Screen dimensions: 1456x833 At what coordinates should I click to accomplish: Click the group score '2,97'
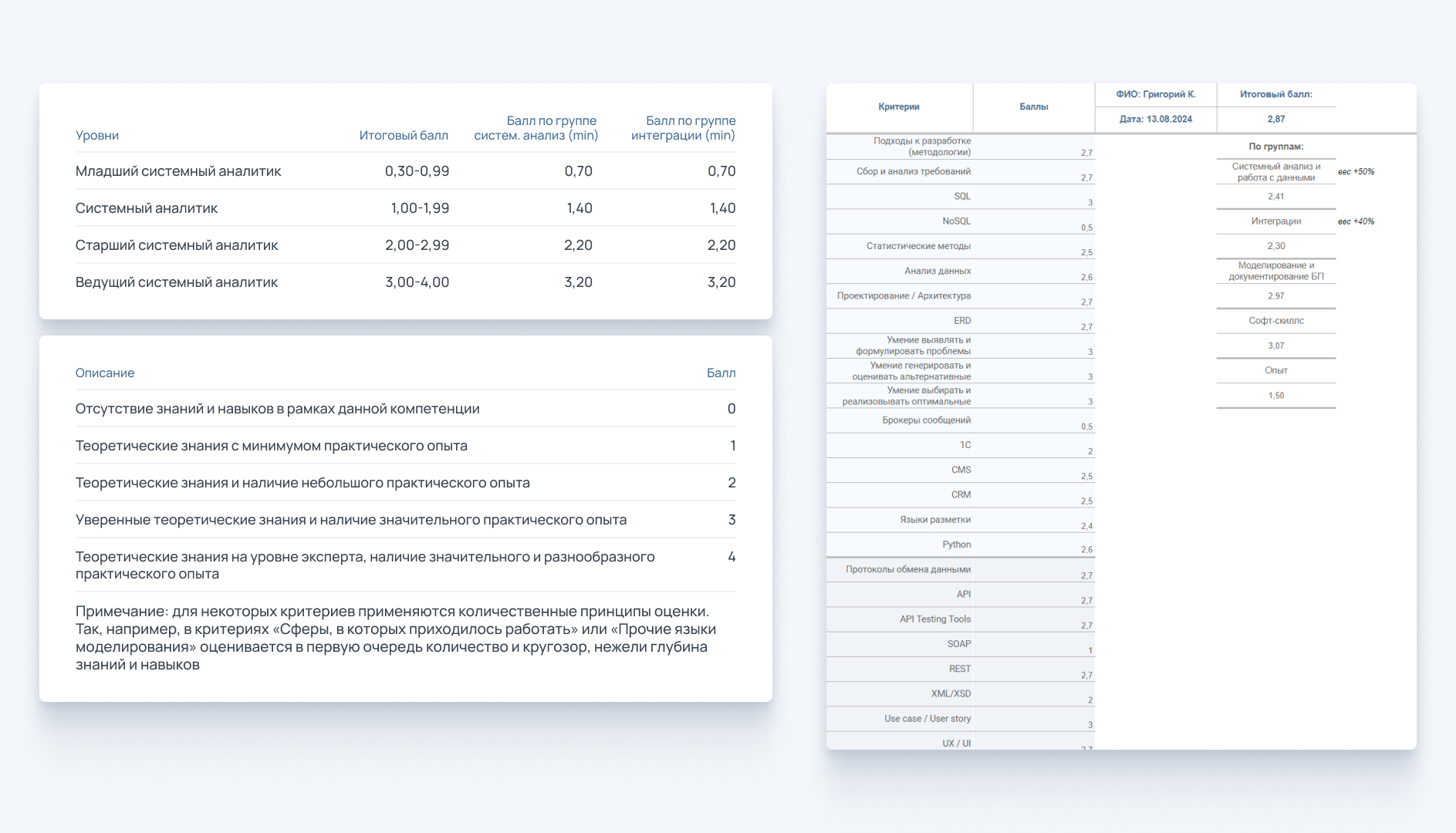(1276, 296)
